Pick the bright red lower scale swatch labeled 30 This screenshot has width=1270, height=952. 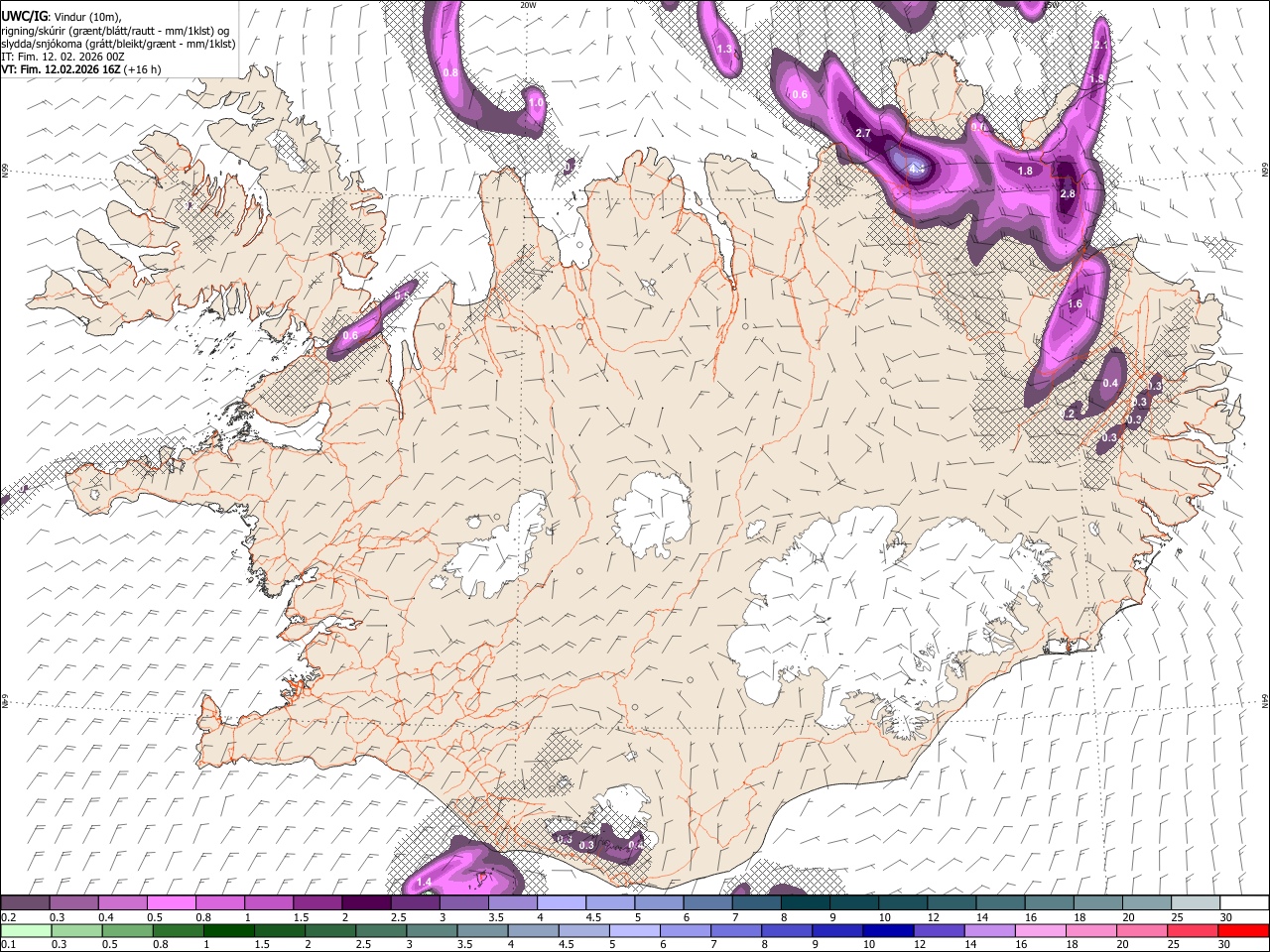point(1244,931)
